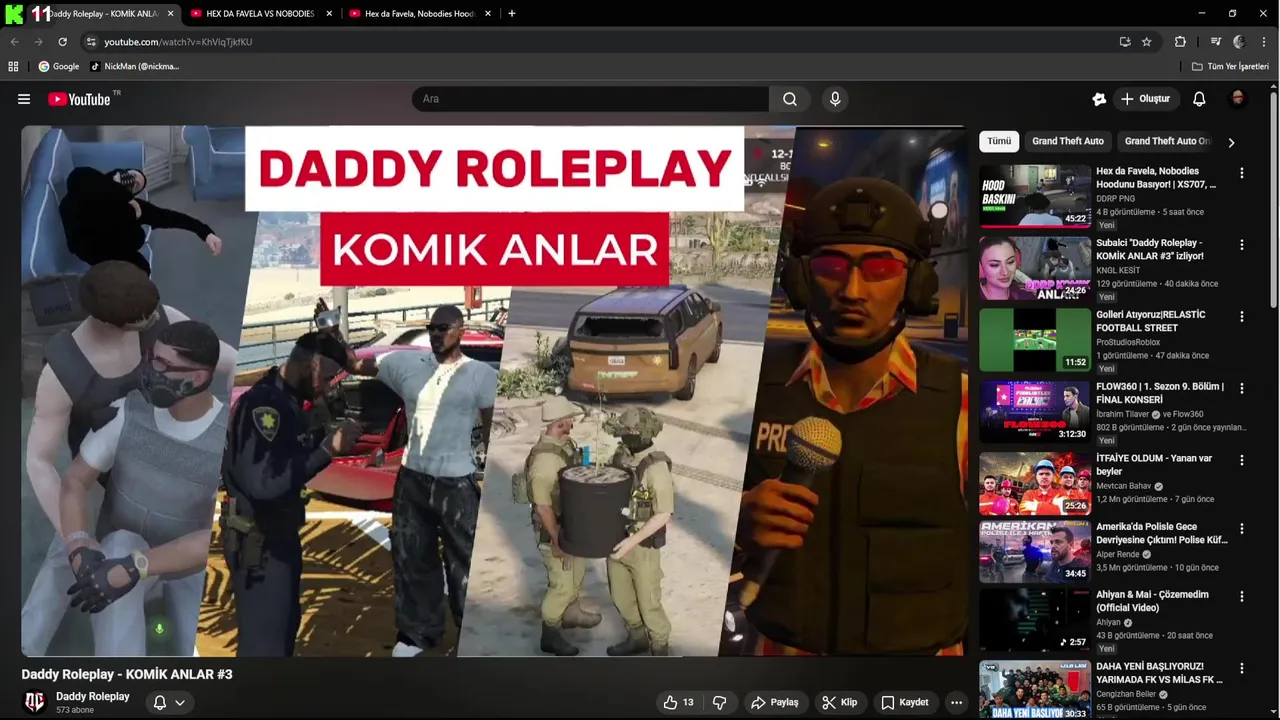Go back to previous page
Image resolution: width=1280 pixels, height=720 pixels.
pos(14,42)
